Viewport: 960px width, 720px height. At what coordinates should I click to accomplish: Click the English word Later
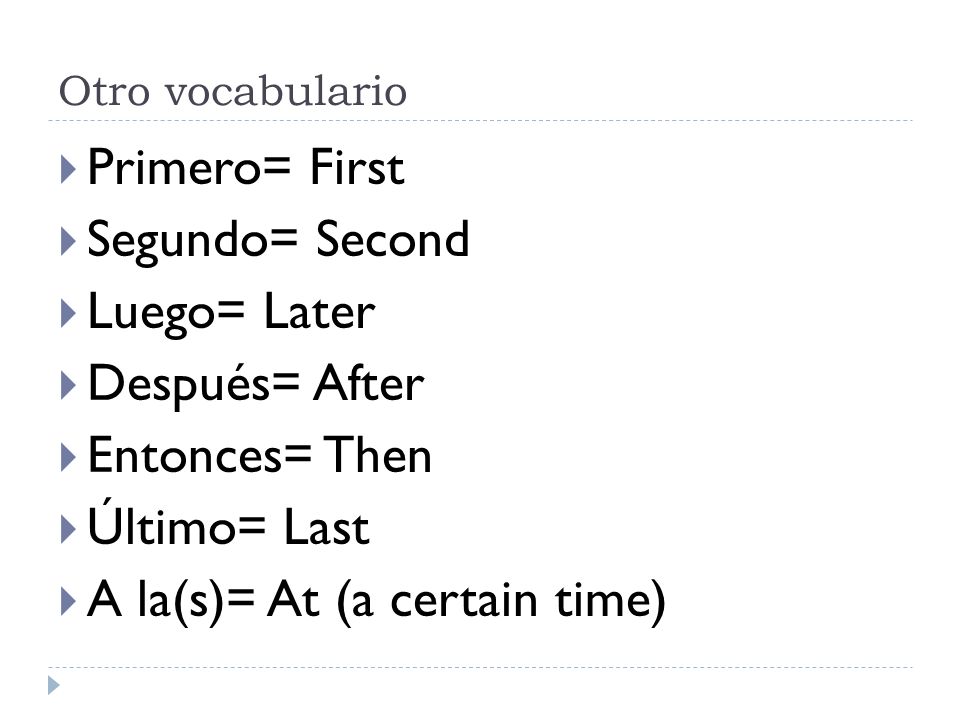click(319, 312)
